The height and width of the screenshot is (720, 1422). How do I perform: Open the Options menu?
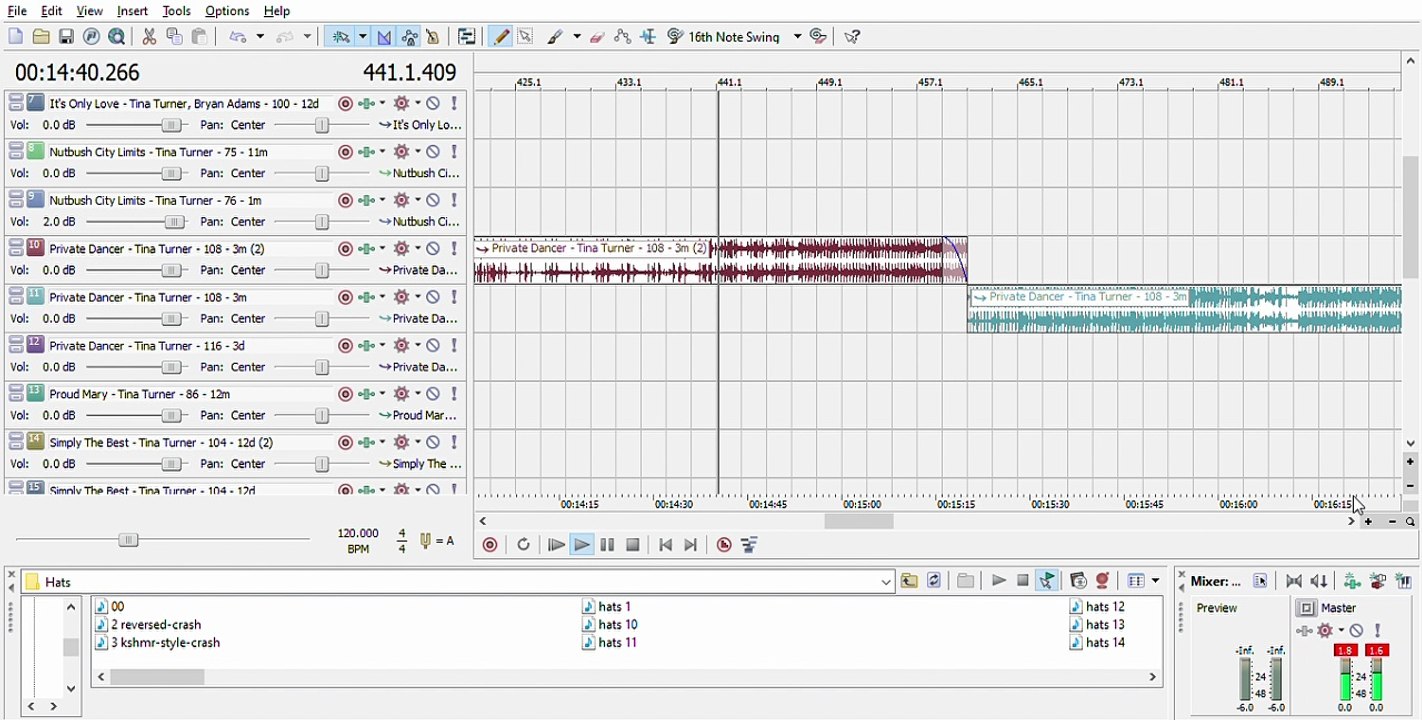[x=227, y=11]
